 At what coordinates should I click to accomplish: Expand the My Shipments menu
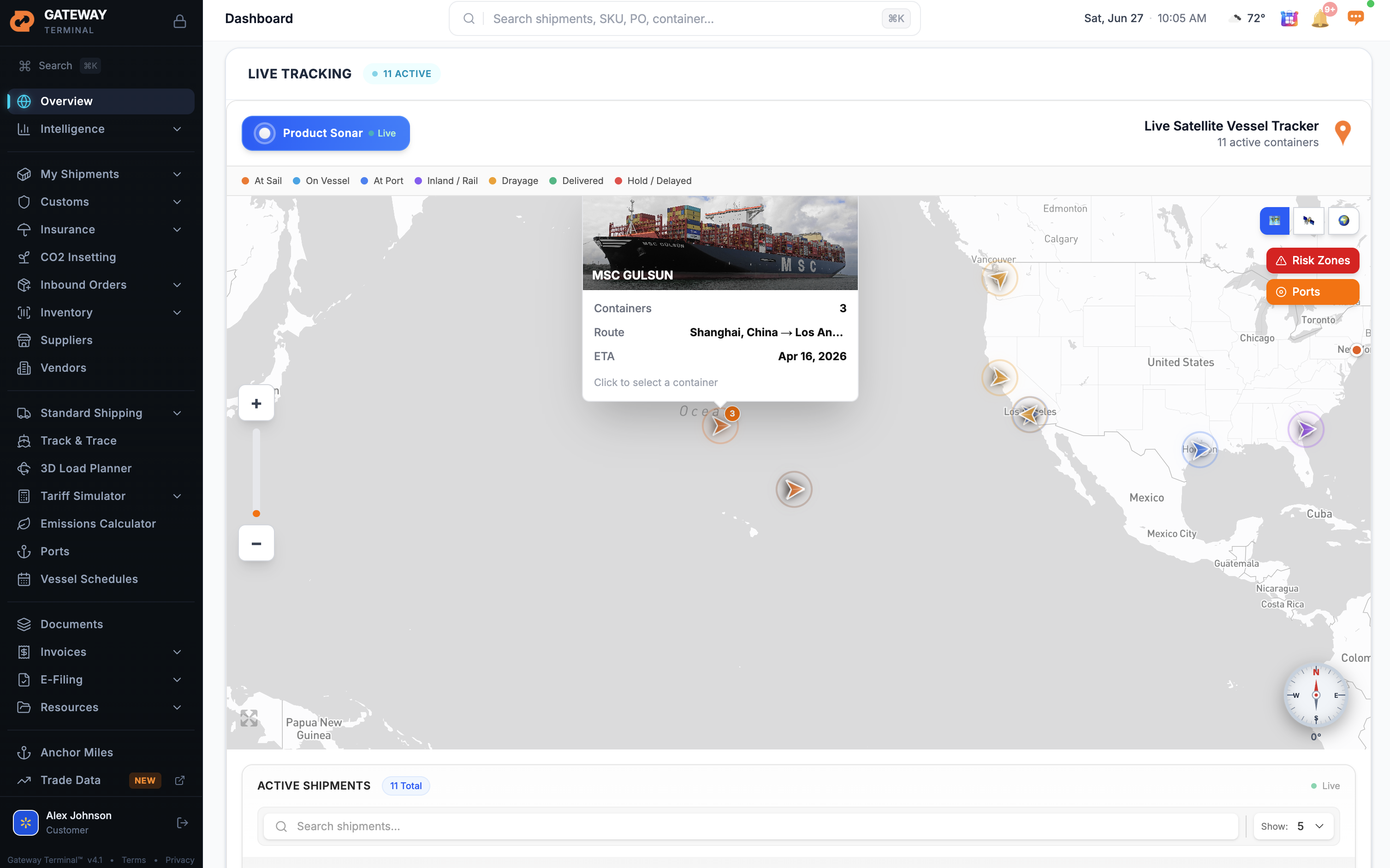(101, 174)
